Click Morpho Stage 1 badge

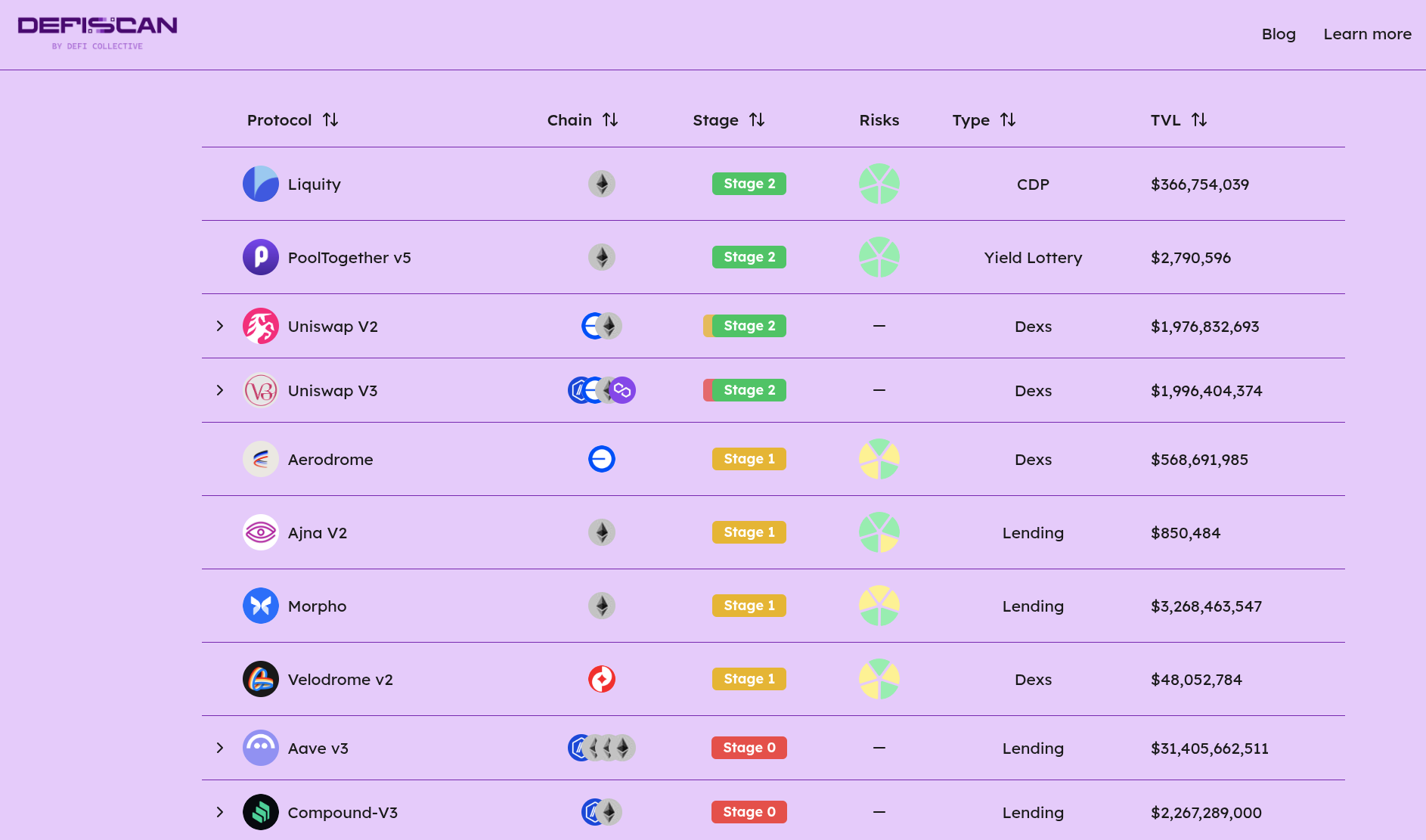tap(749, 606)
